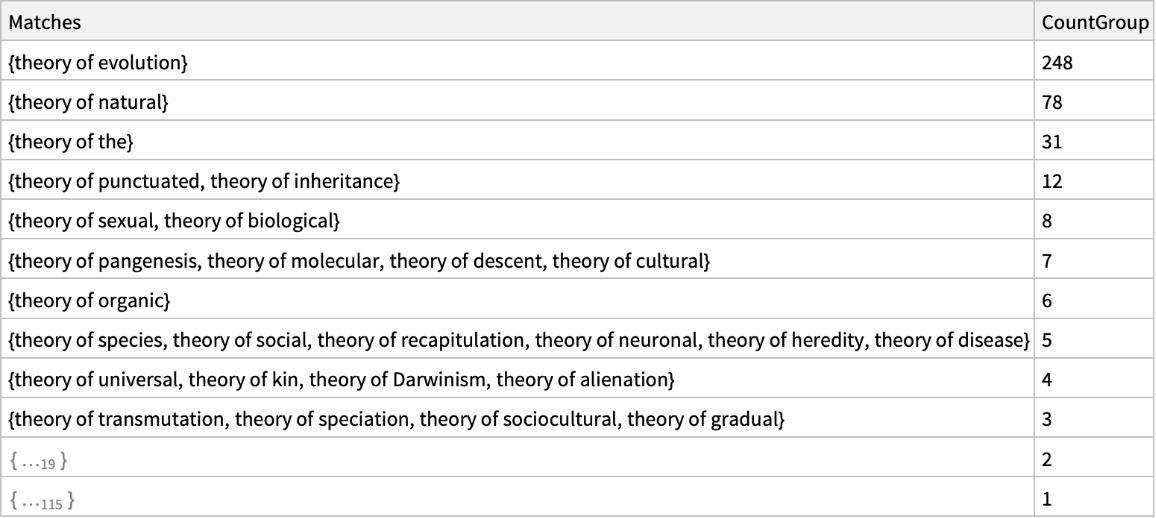Select the {theory of organic} cell
Screen dimensions: 1156x518
[x=90, y=301]
